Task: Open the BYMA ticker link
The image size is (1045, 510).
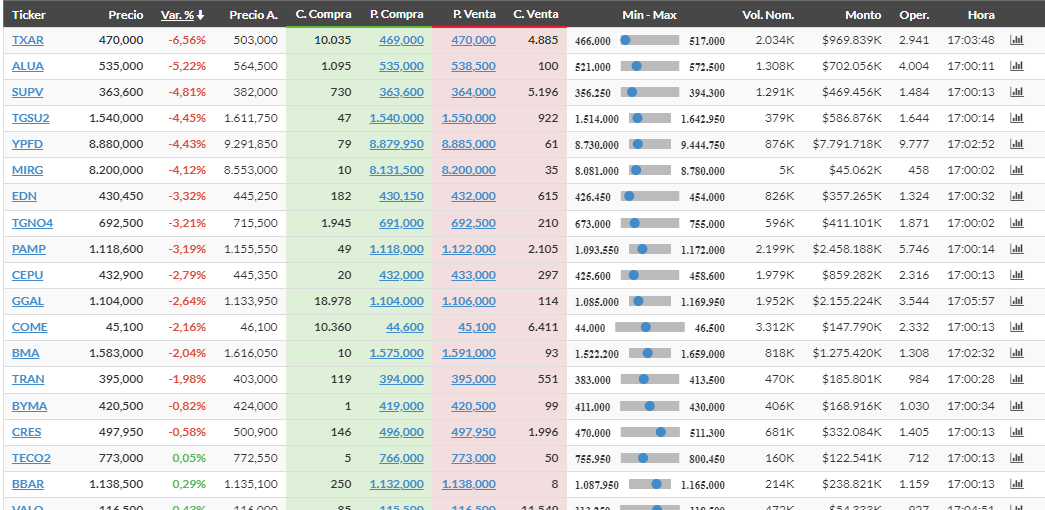Action: point(29,405)
